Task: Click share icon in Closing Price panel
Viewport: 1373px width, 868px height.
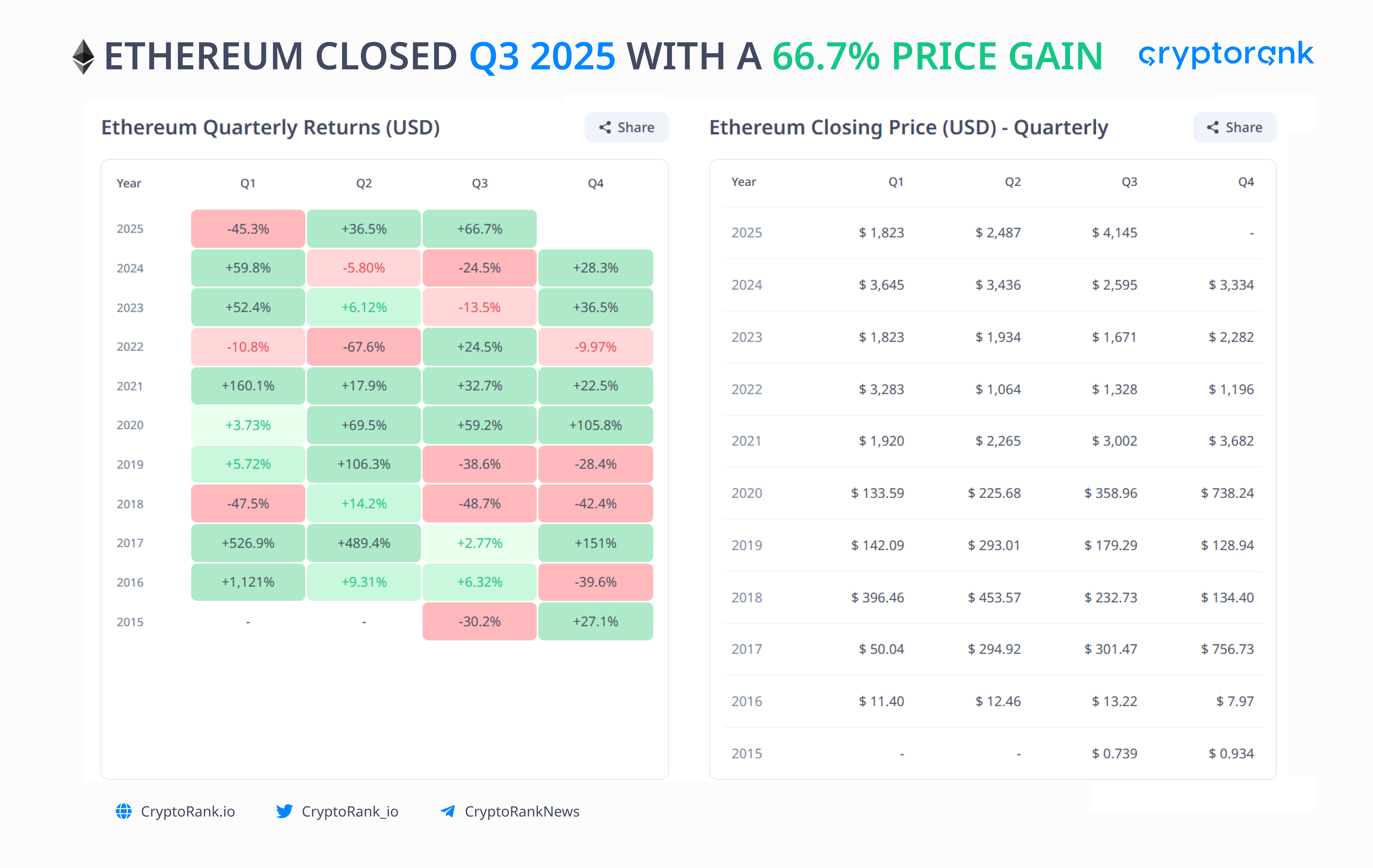Action: coord(1213,128)
